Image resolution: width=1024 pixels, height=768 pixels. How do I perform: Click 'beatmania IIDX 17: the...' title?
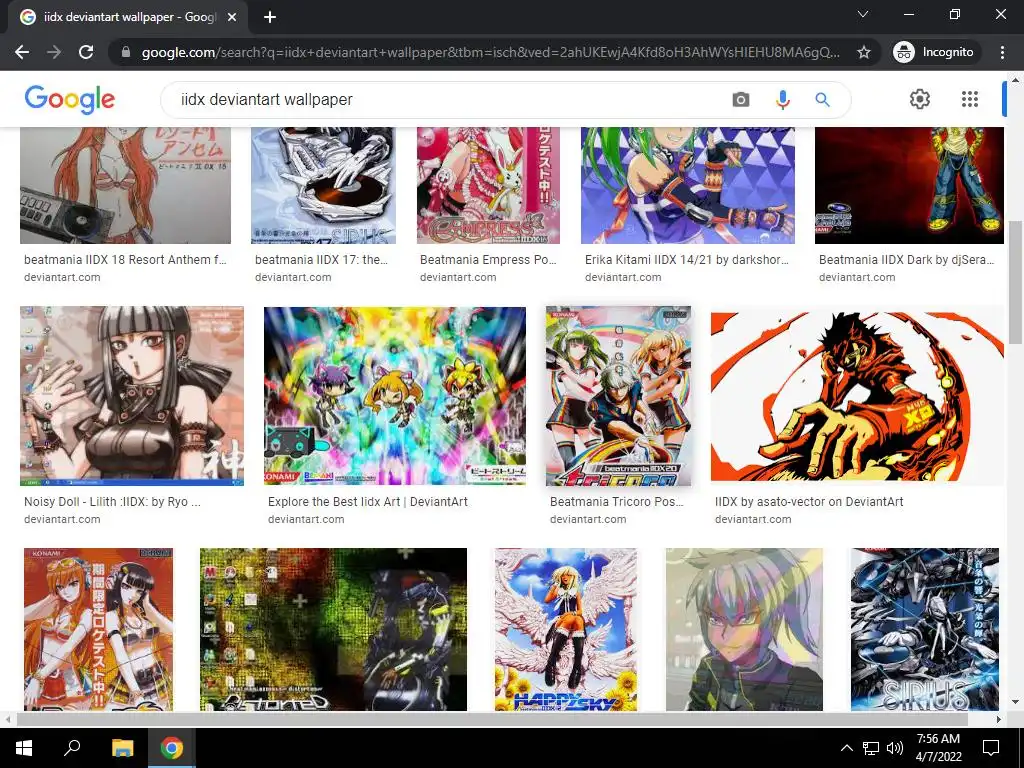[321, 260]
